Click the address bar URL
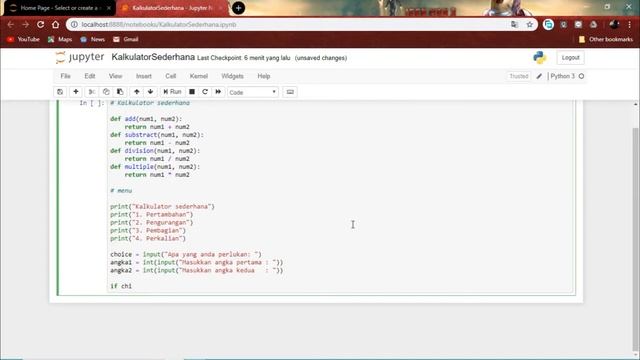 tap(159, 24)
